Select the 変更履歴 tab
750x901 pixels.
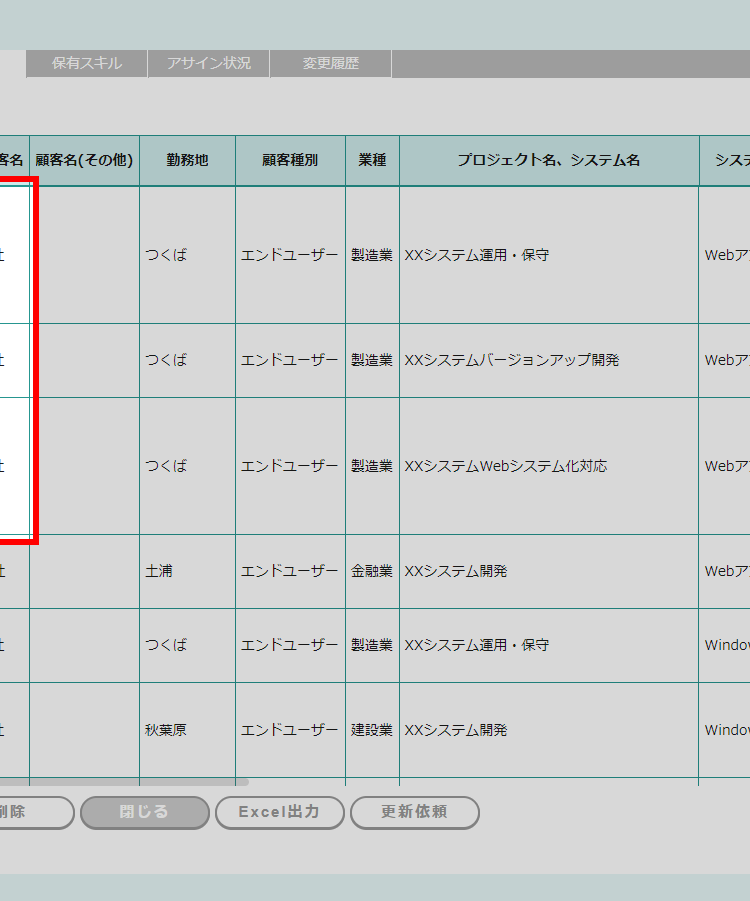pos(331,63)
